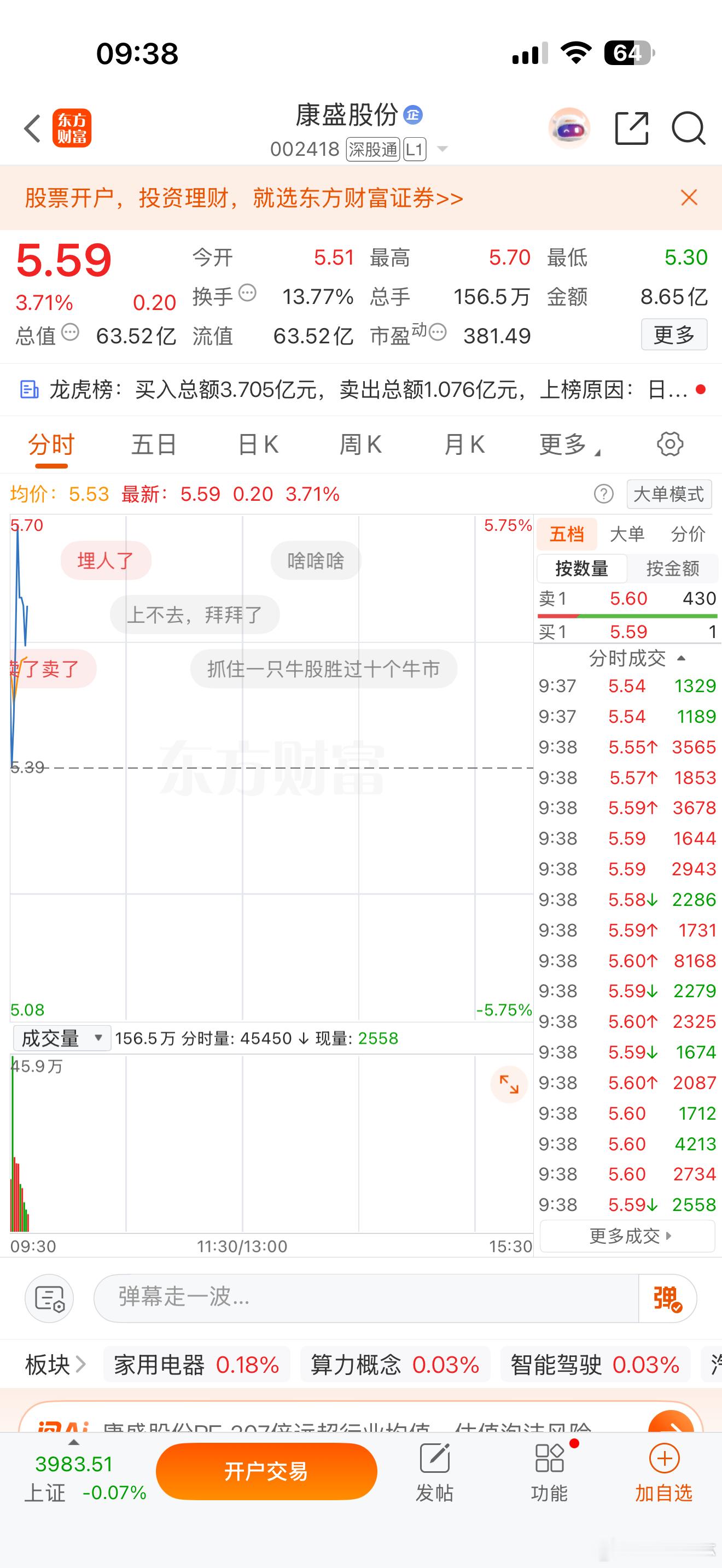
Task: Switch to the 五日 tab
Action: click(x=154, y=445)
